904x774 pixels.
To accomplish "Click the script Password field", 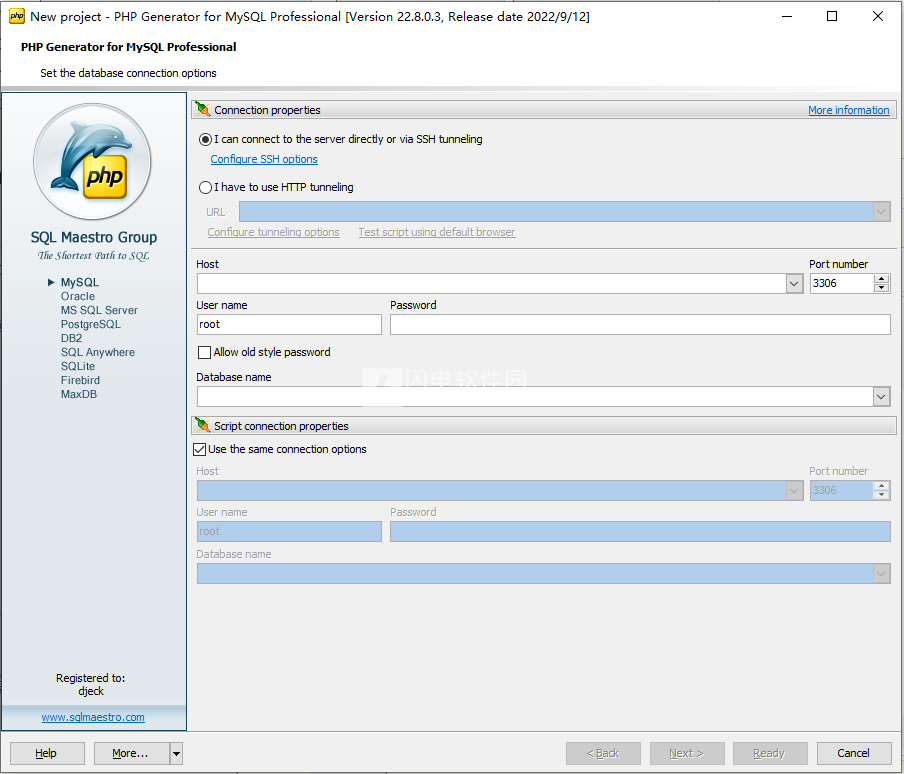I will coord(640,531).
